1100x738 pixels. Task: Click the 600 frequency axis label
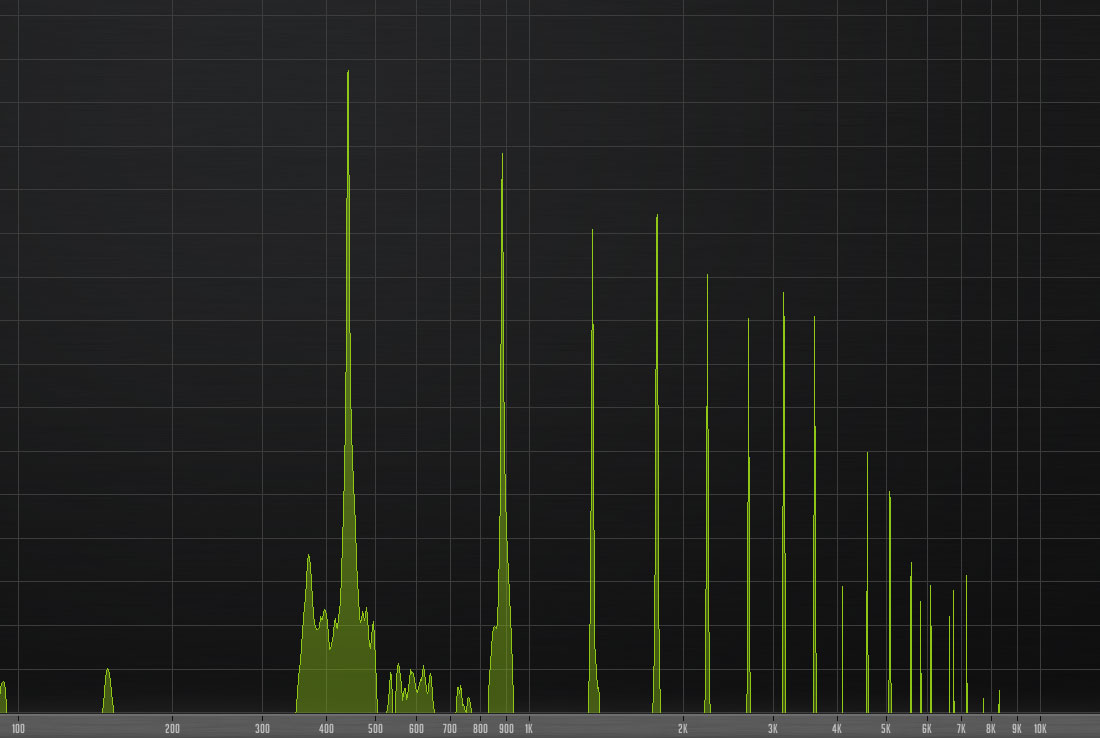click(x=416, y=729)
